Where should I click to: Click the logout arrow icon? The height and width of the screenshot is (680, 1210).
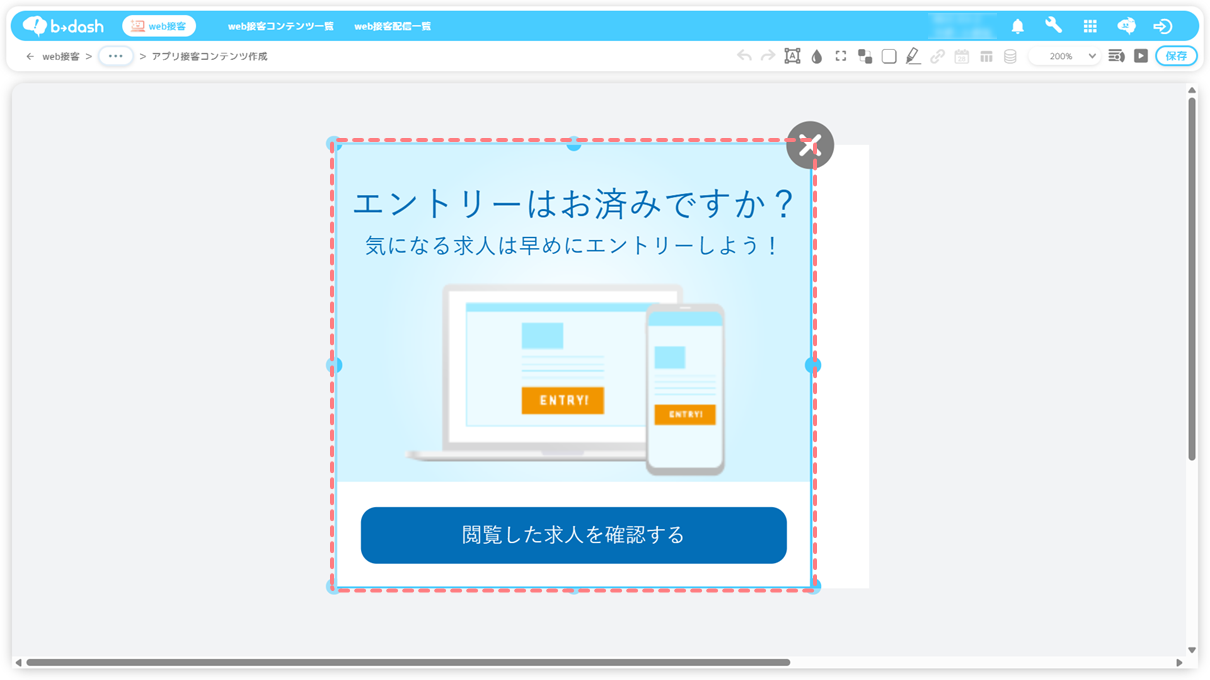point(1162,26)
